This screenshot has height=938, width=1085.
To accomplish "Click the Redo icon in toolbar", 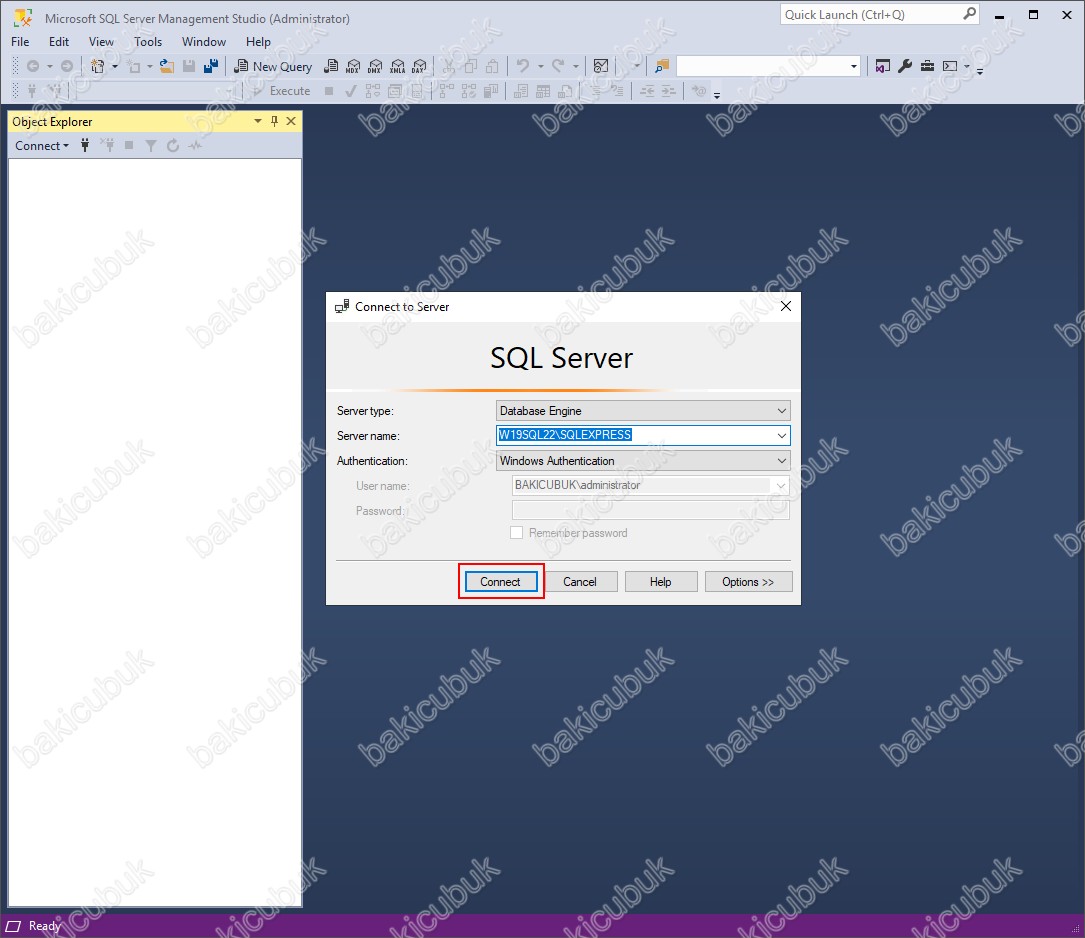I will point(558,66).
